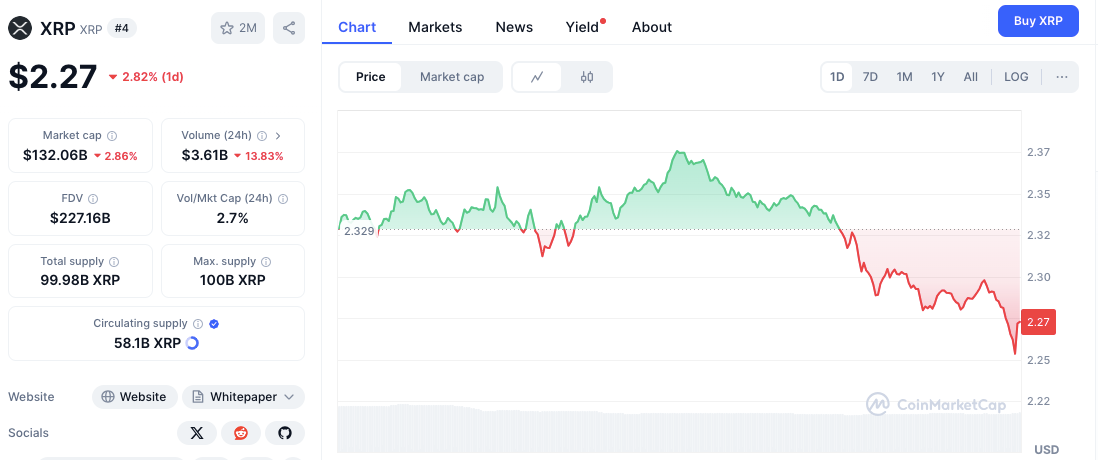Click the verified badge near Circulating supply
The image size is (1098, 460).
(214, 324)
